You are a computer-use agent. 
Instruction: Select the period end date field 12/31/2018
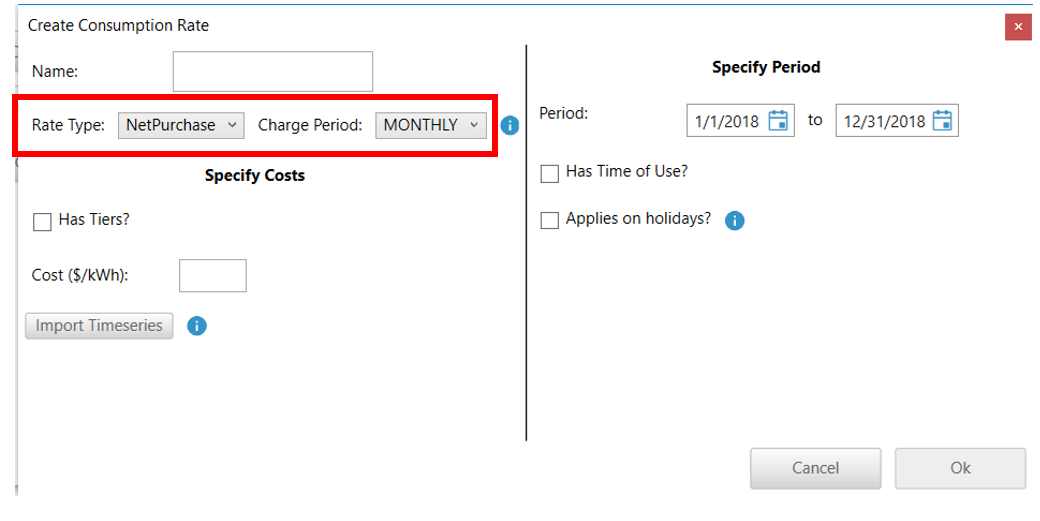(x=884, y=121)
